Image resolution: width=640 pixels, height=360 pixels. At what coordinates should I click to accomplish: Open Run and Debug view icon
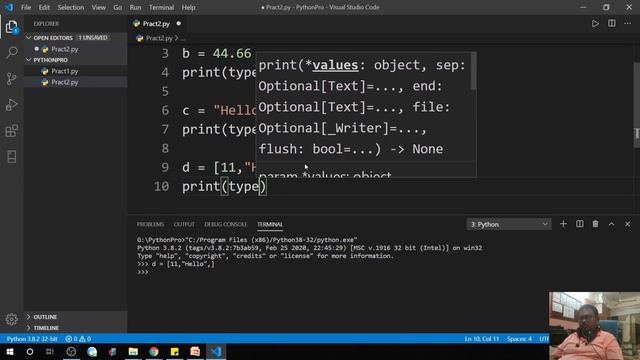tap(11, 104)
